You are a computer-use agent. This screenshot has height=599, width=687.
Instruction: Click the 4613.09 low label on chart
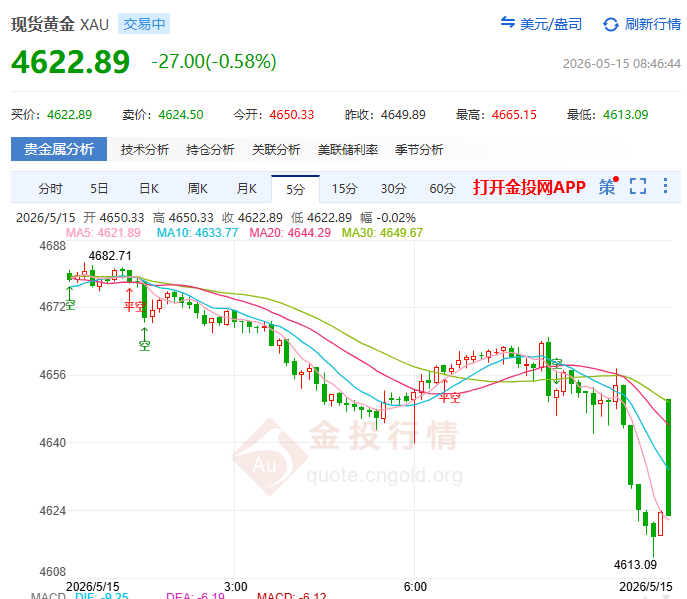pyautogui.click(x=635, y=564)
